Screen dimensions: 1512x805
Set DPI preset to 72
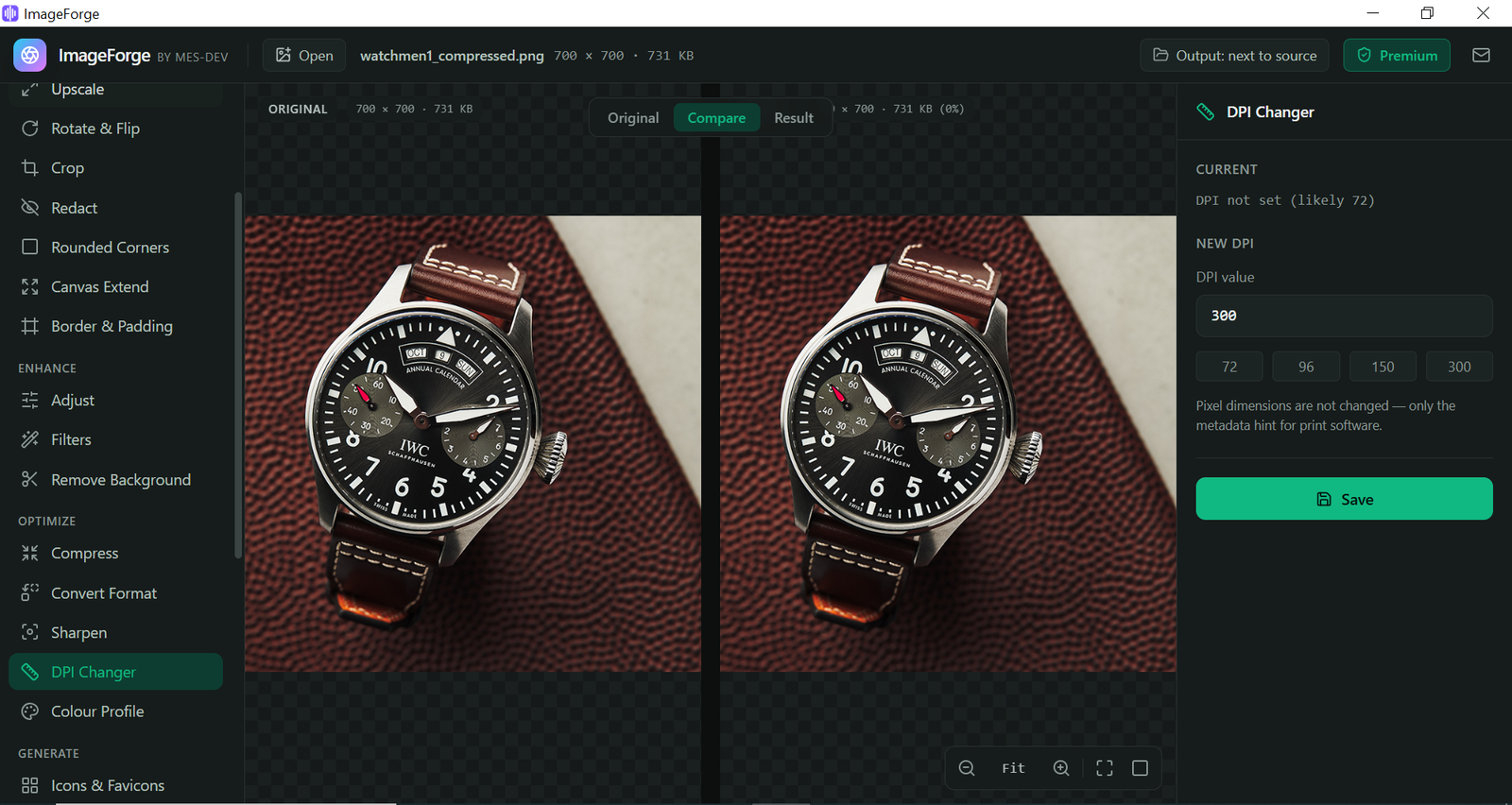[x=1229, y=367]
